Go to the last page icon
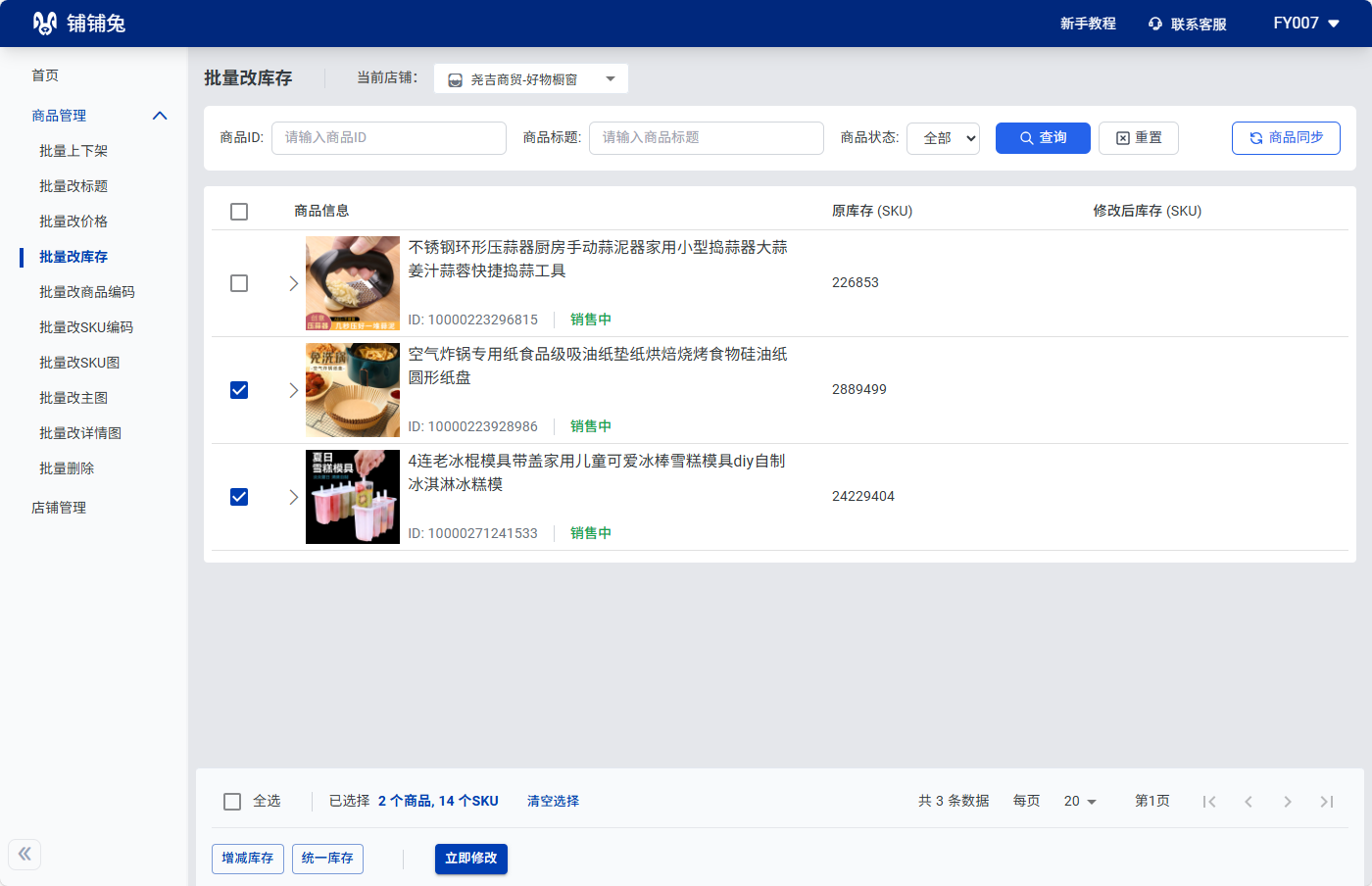1372x886 pixels. [x=1327, y=802]
